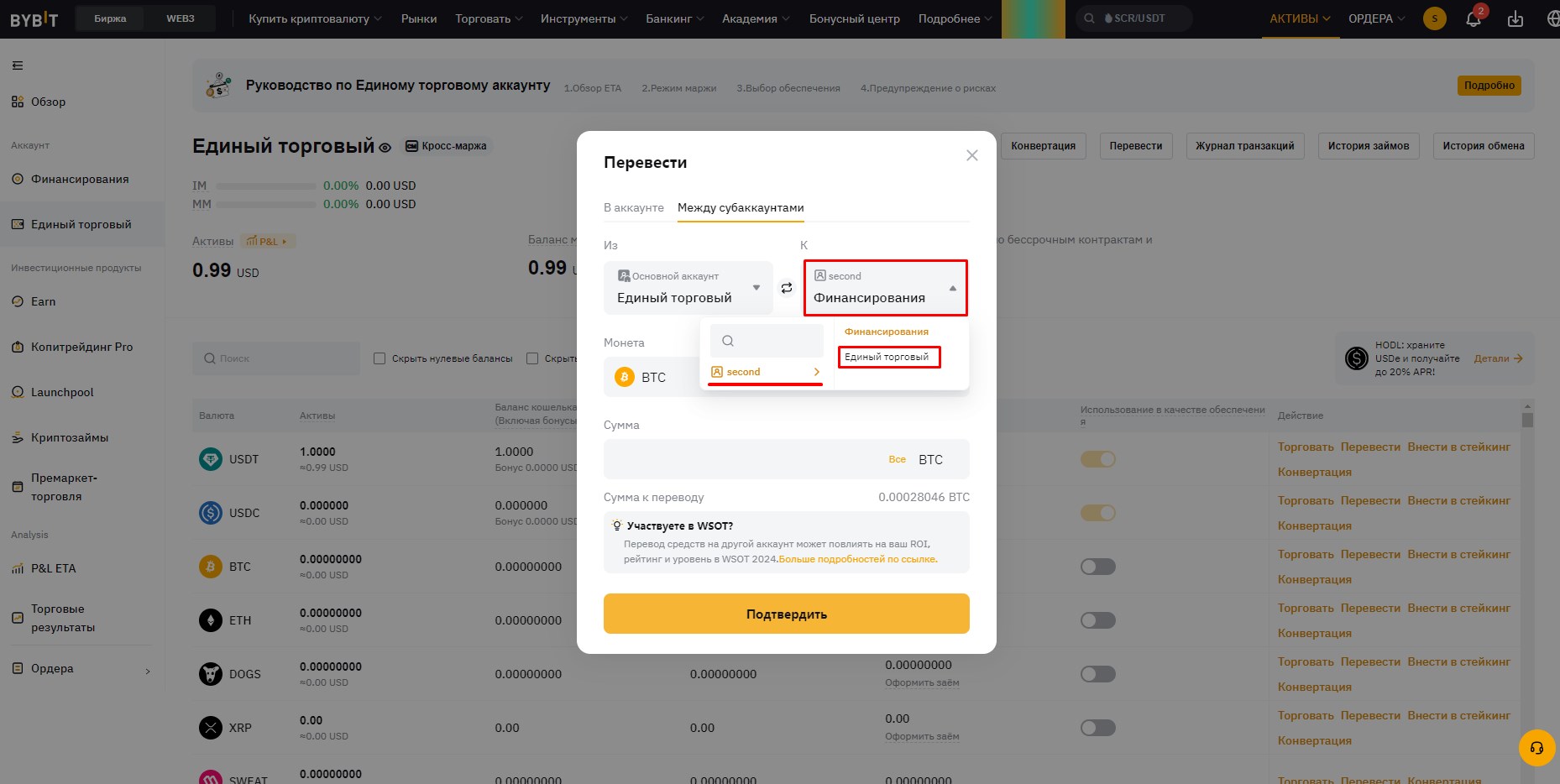
Task: Toggle BTC collateral switch
Action: 1098,567
